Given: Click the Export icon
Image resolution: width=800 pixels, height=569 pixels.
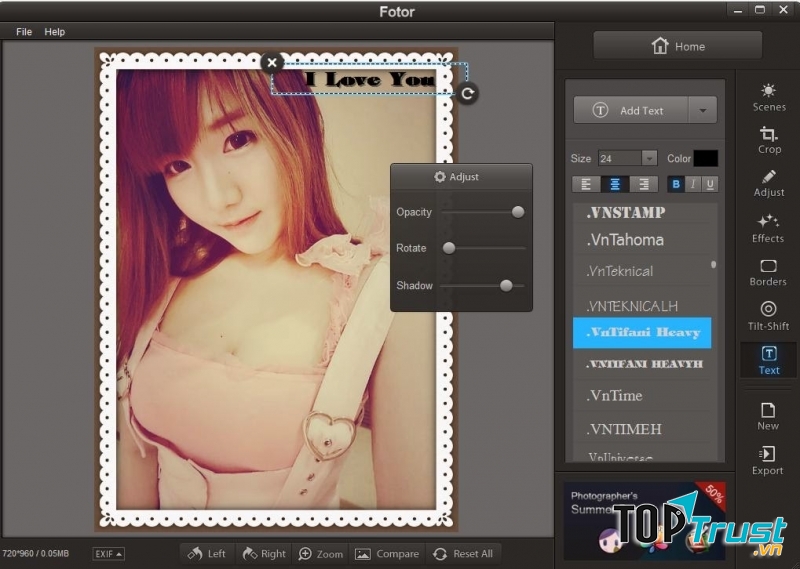Looking at the screenshot, I should [x=768, y=460].
